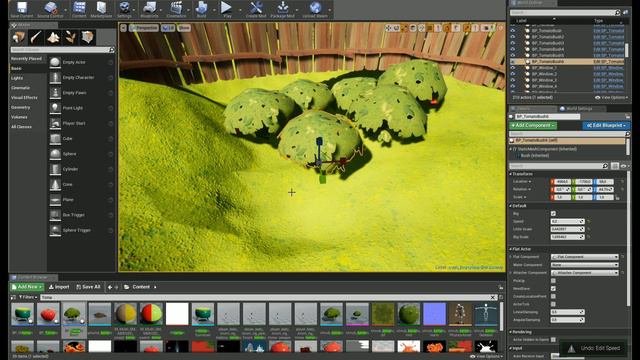Click the Player Start icon

tap(55, 123)
